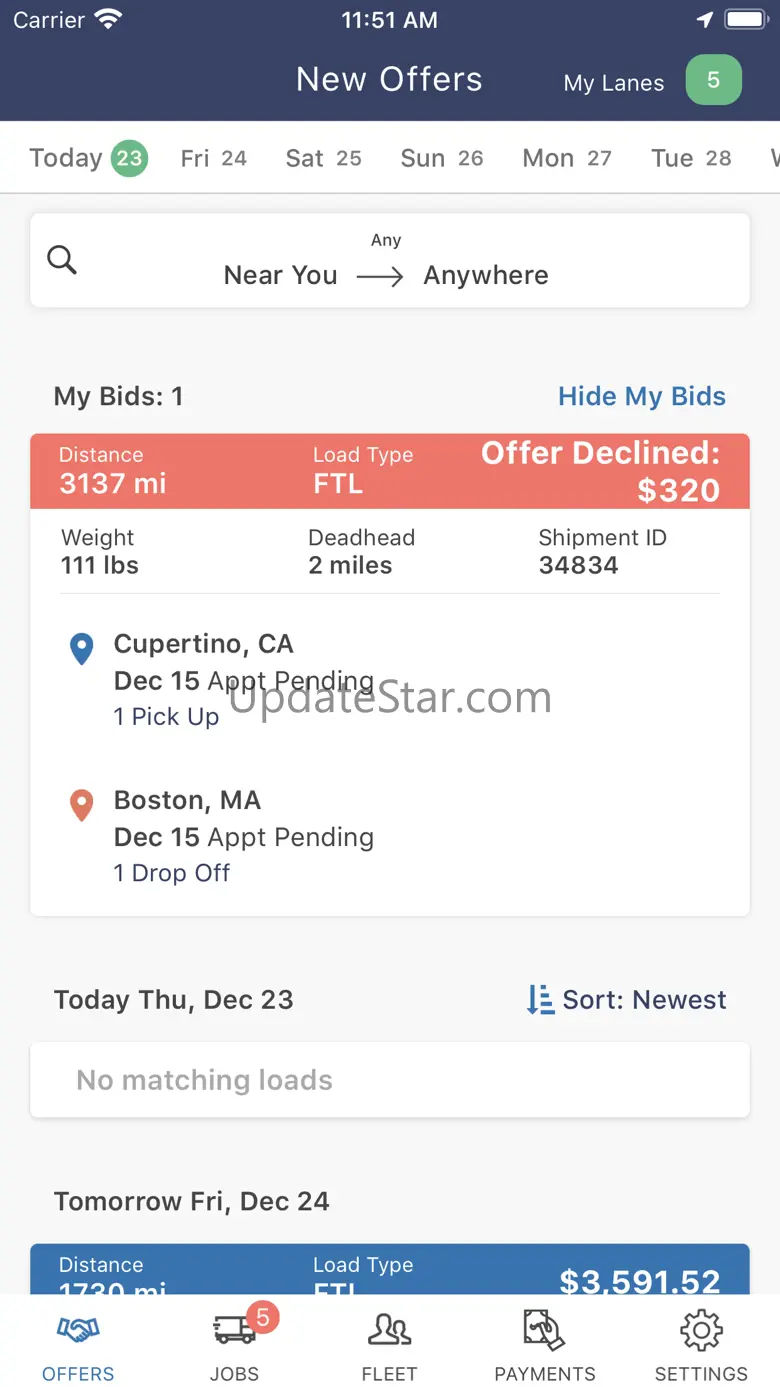The width and height of the screenshot is (780, 1387).
Task: Tap the sort order icon
Action: [x=540, y=1000]
